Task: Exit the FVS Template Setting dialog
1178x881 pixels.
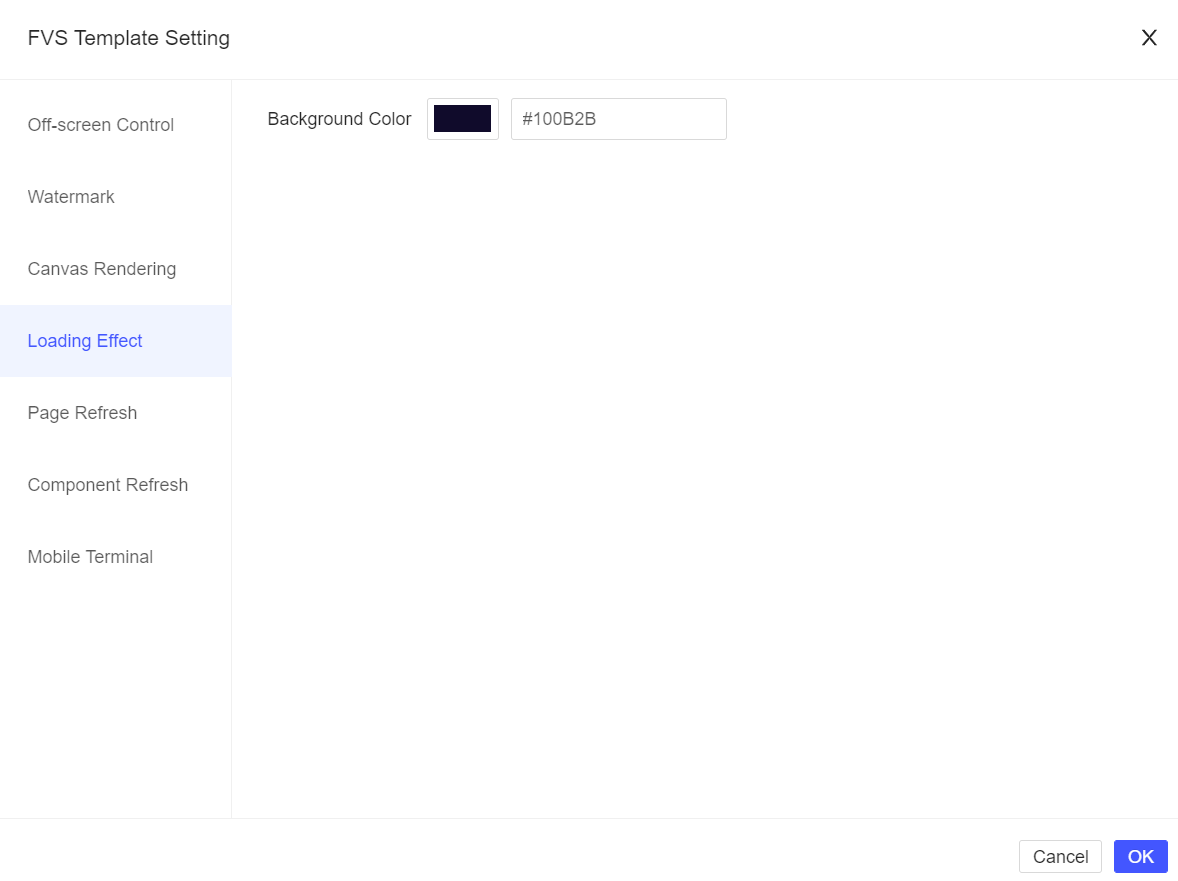Action: click(x=1149, y=37)
